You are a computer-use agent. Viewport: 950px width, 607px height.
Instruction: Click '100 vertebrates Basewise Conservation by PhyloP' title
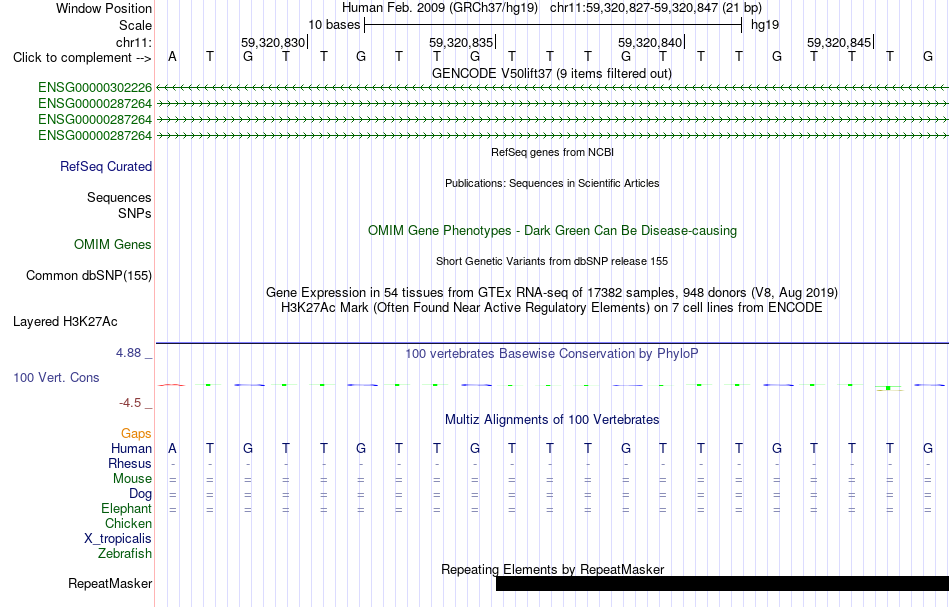click(x=552, y=353)
